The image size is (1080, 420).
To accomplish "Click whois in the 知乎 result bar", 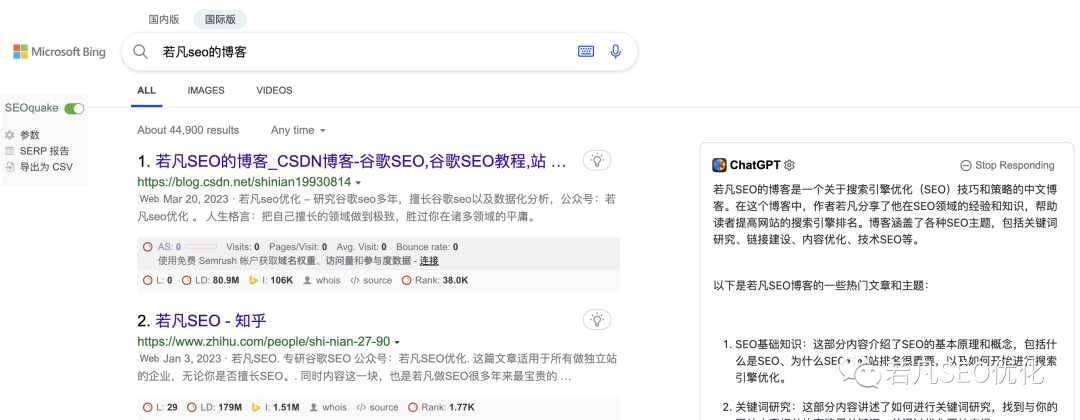I will point(329,407).
